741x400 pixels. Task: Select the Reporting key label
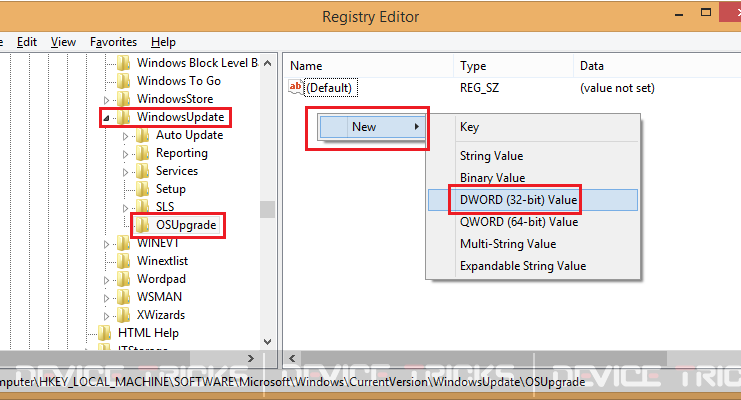point(182,153)
